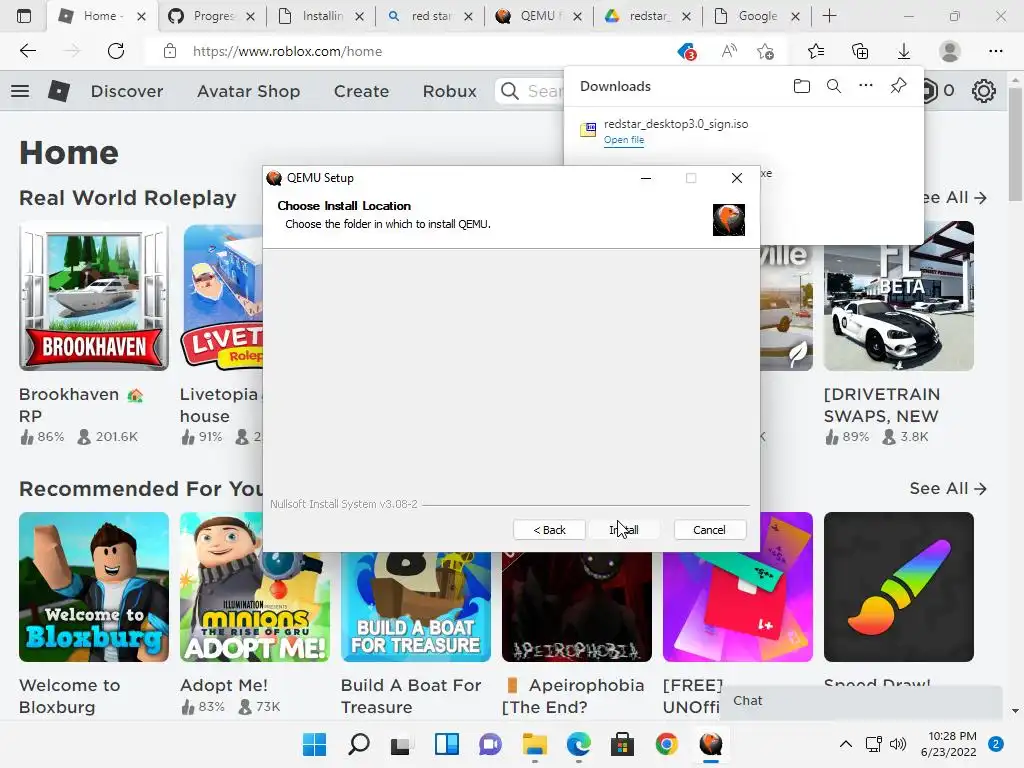View site information lock icon
1024x768 pixels.
click(170, 51)
